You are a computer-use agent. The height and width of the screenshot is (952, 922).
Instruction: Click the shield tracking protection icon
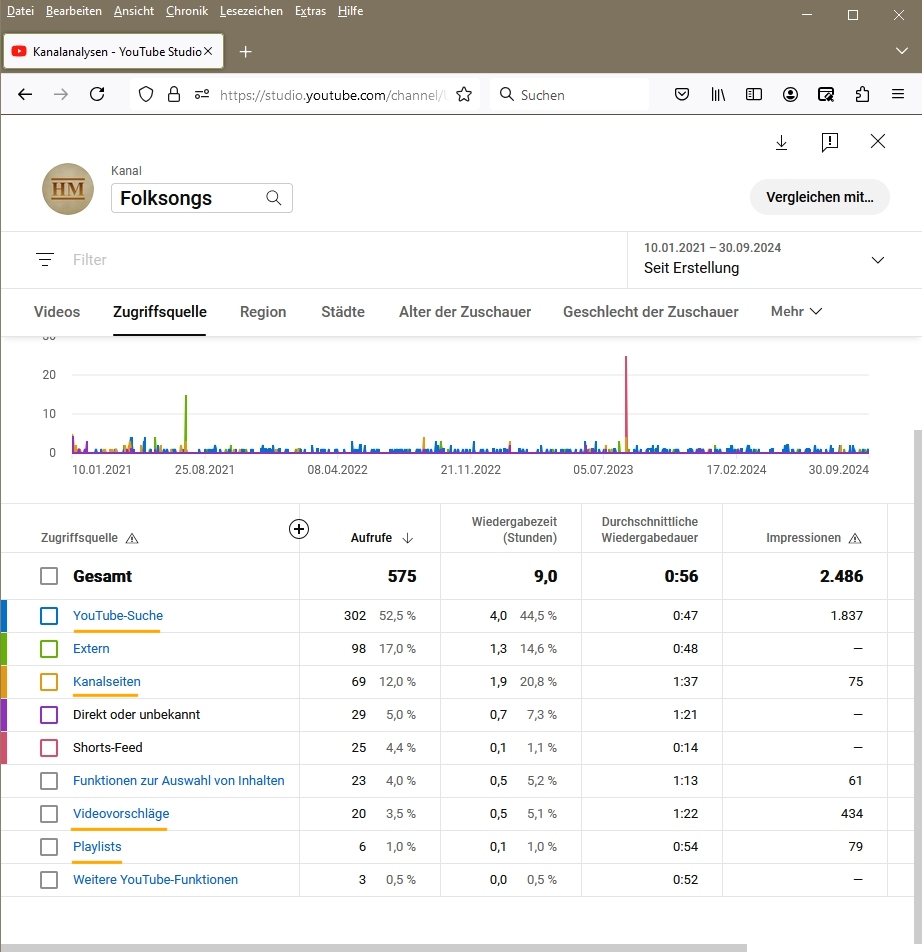pyautogui.click(x=146, y=94)
